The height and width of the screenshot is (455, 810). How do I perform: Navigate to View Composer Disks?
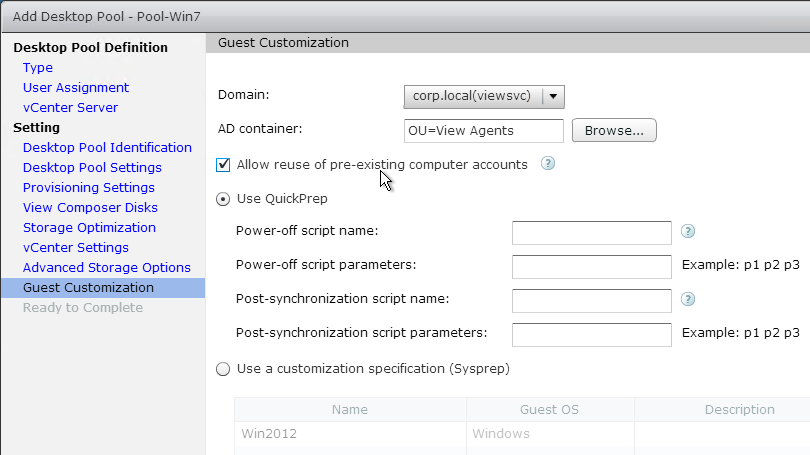pos(90,208)
